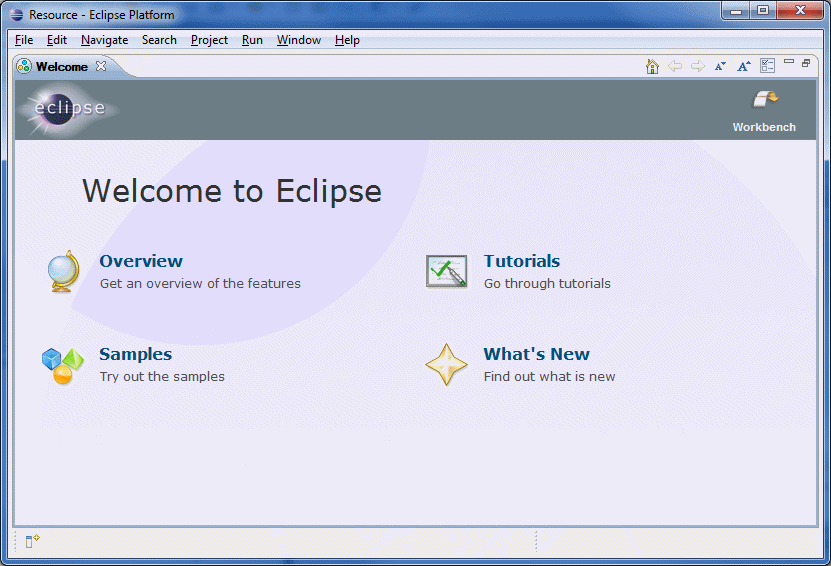
Task: Open the What's New link
Action: point(536,354)
